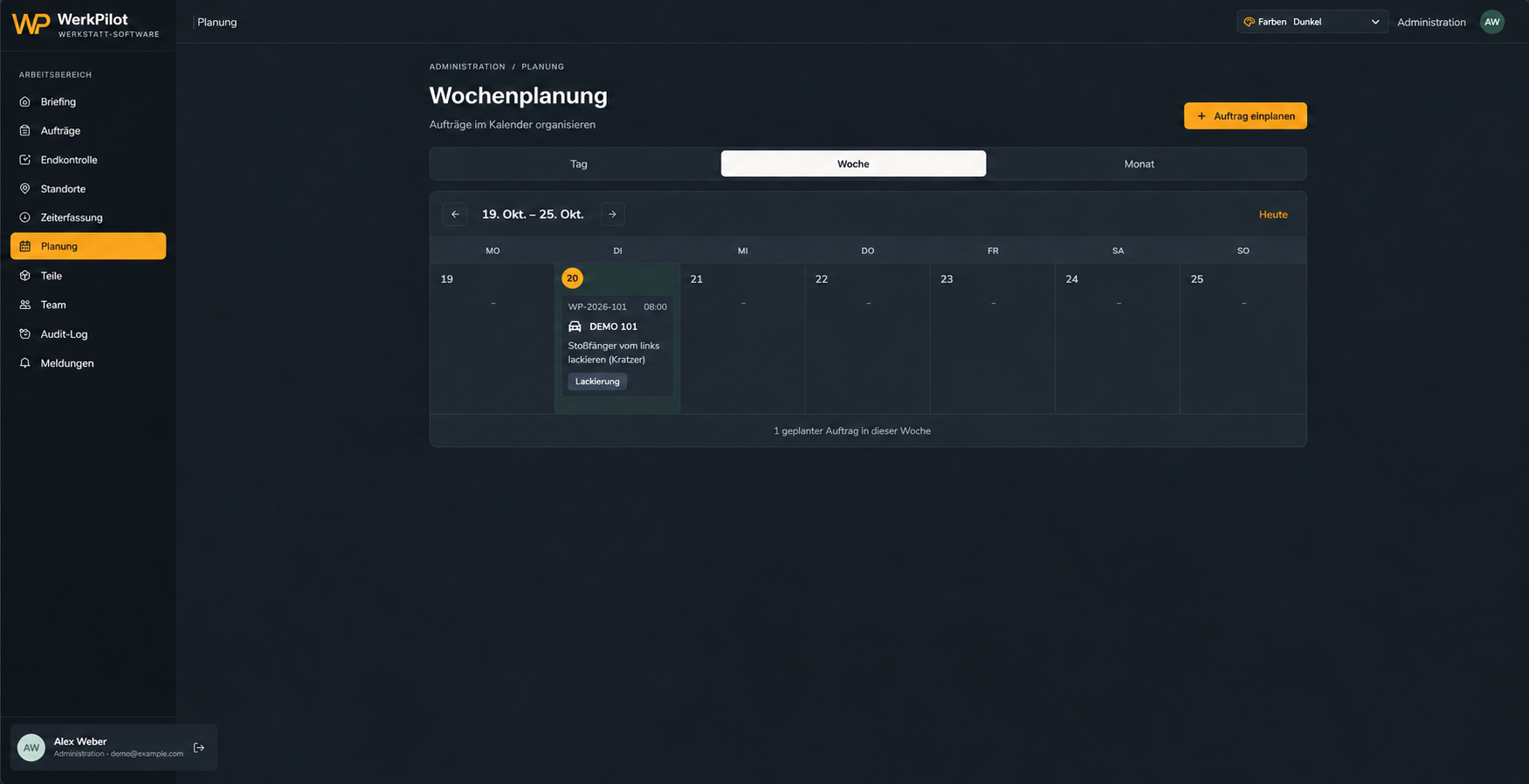
Task: Click the Team people icon
Action: pyautogui.click(x=25, y=305)
